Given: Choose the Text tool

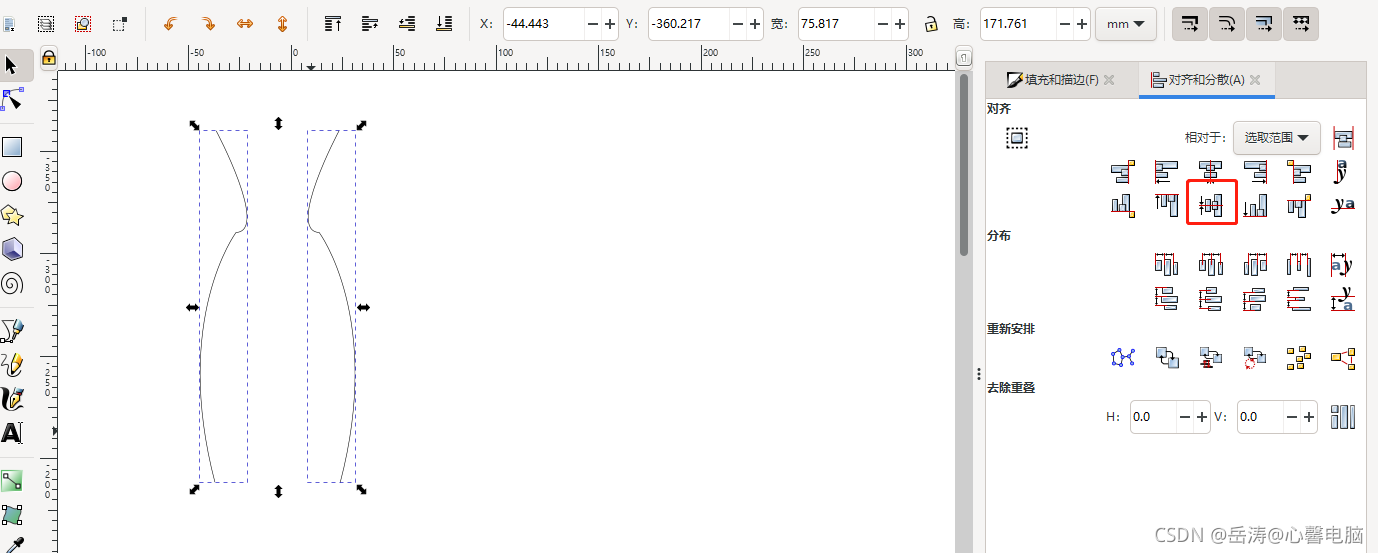Looking at the screenshot, I should pos(12,433).
